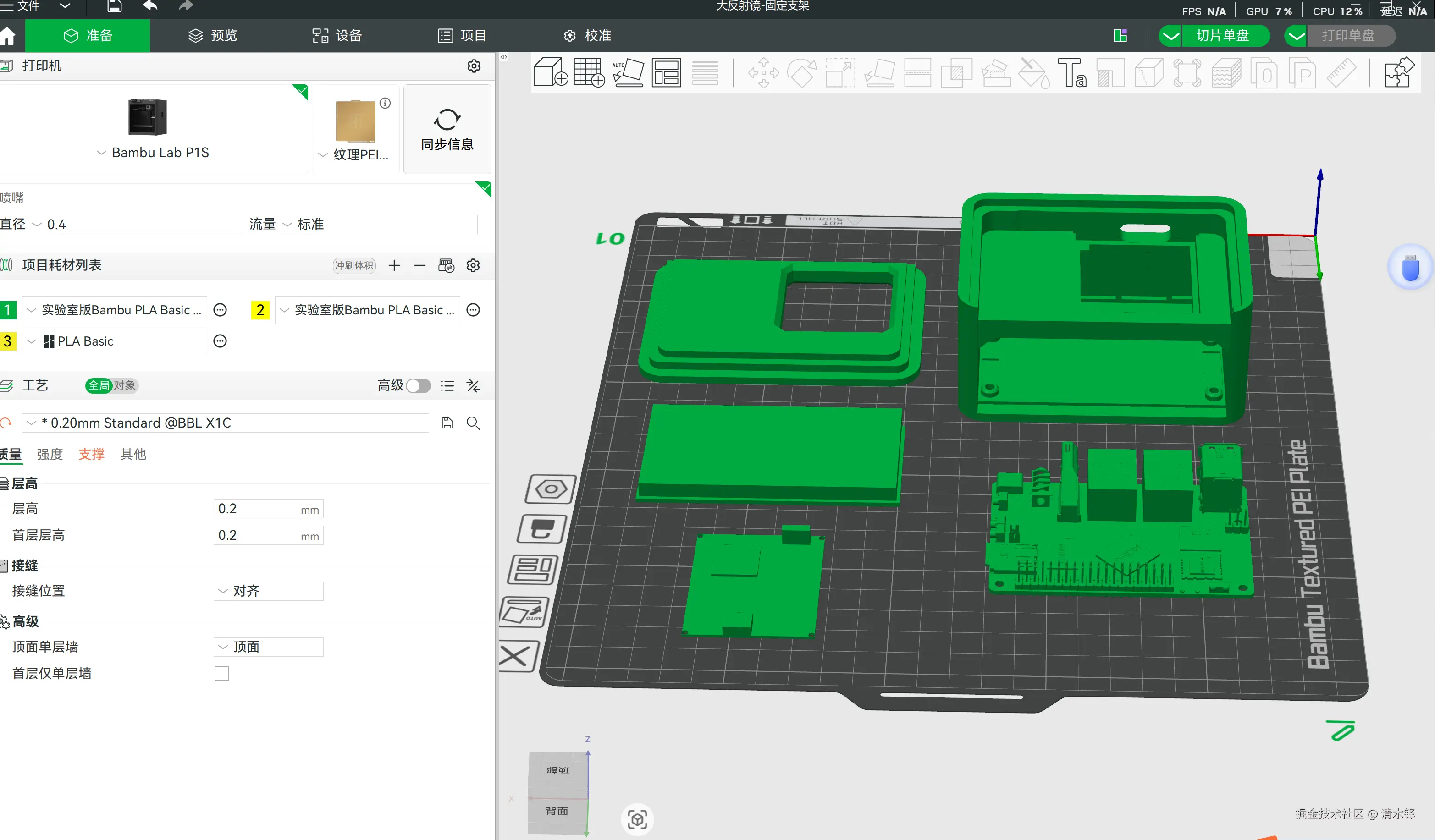This screenshot has width=1435, height=840.
Task: Click the add filament plus icon
Action: [394, 265]
